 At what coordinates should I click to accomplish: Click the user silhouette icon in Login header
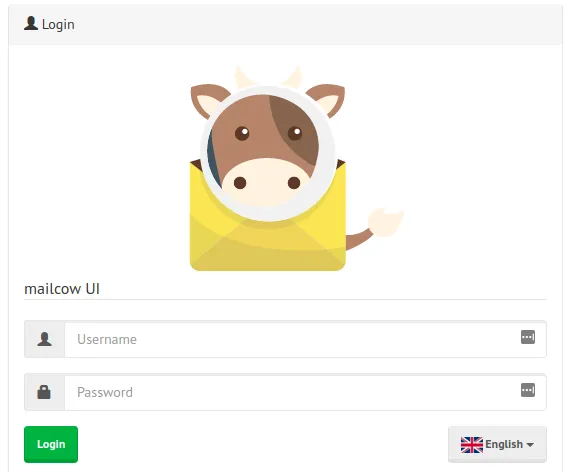[31, 23]
